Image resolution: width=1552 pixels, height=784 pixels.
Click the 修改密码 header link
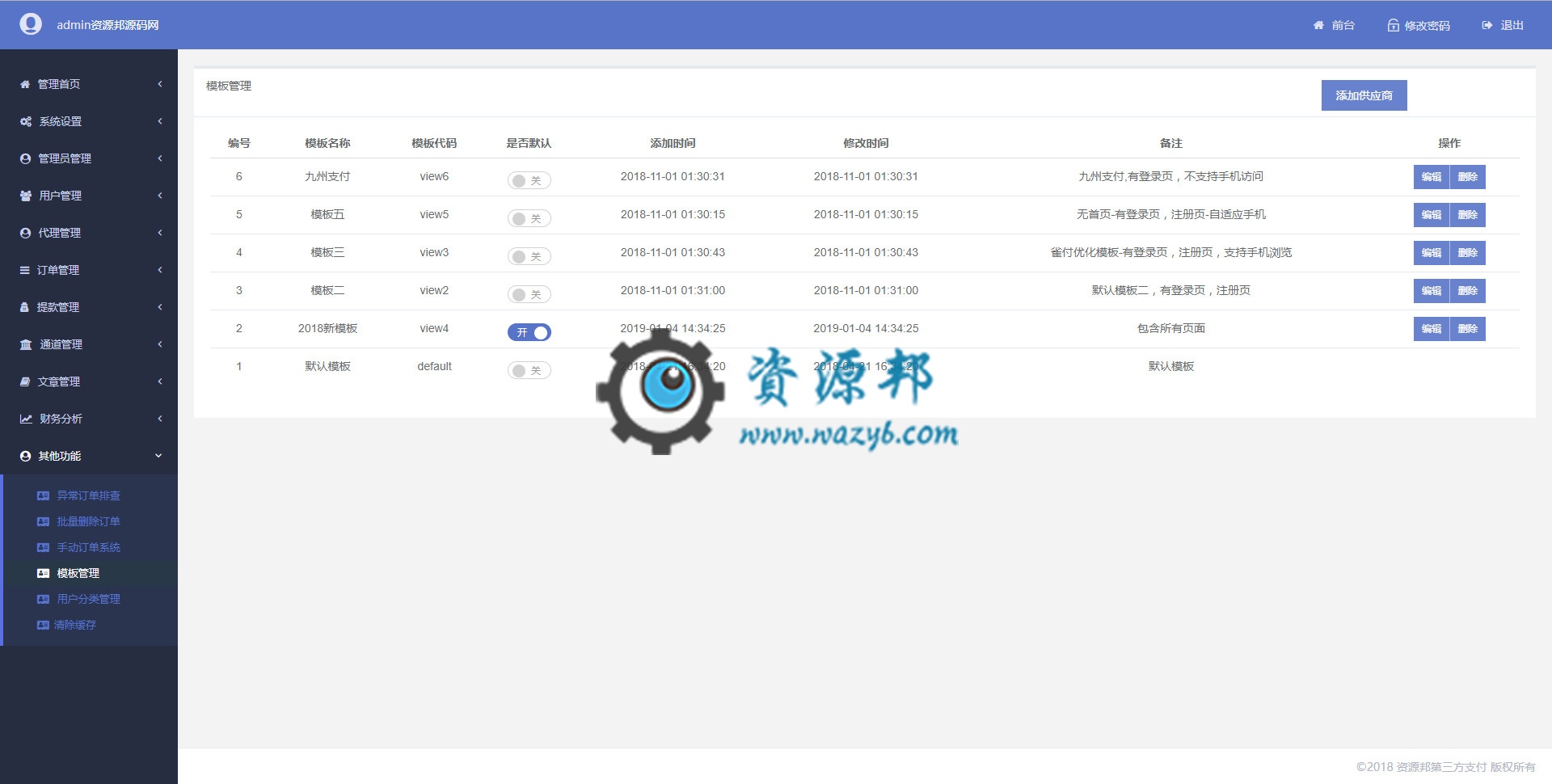click(1427, 25)
